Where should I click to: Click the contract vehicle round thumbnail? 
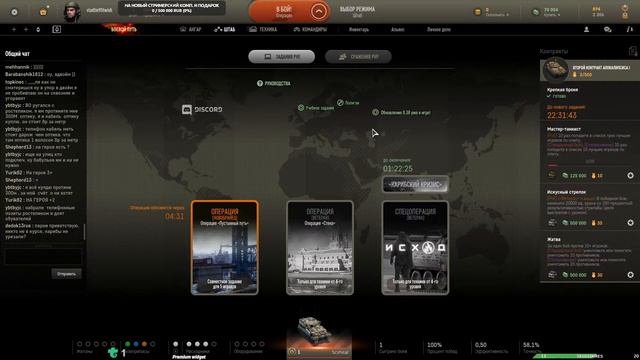pyautogui.click(x=555, y=69)
